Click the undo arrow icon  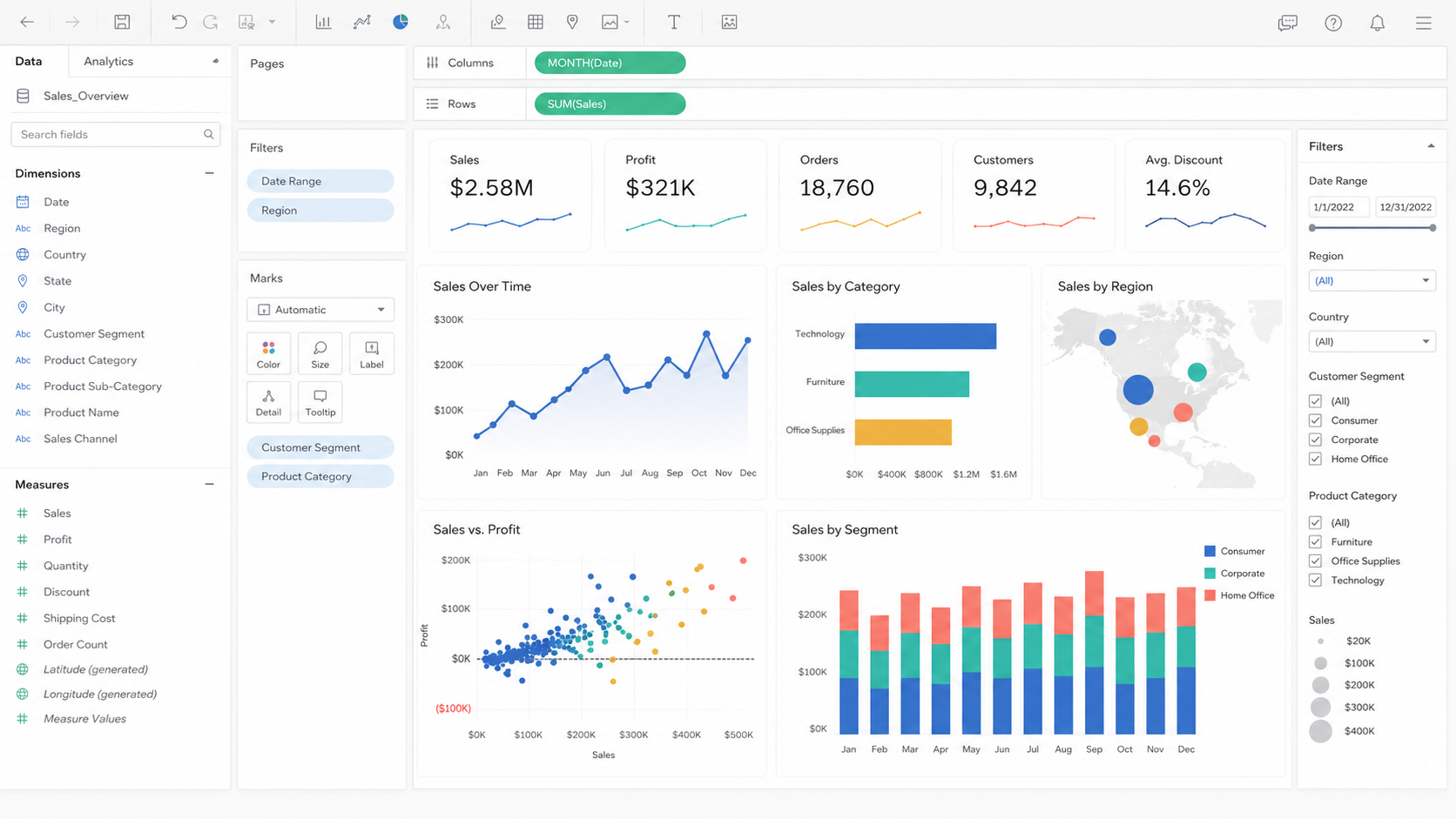[x=179, y=23]
